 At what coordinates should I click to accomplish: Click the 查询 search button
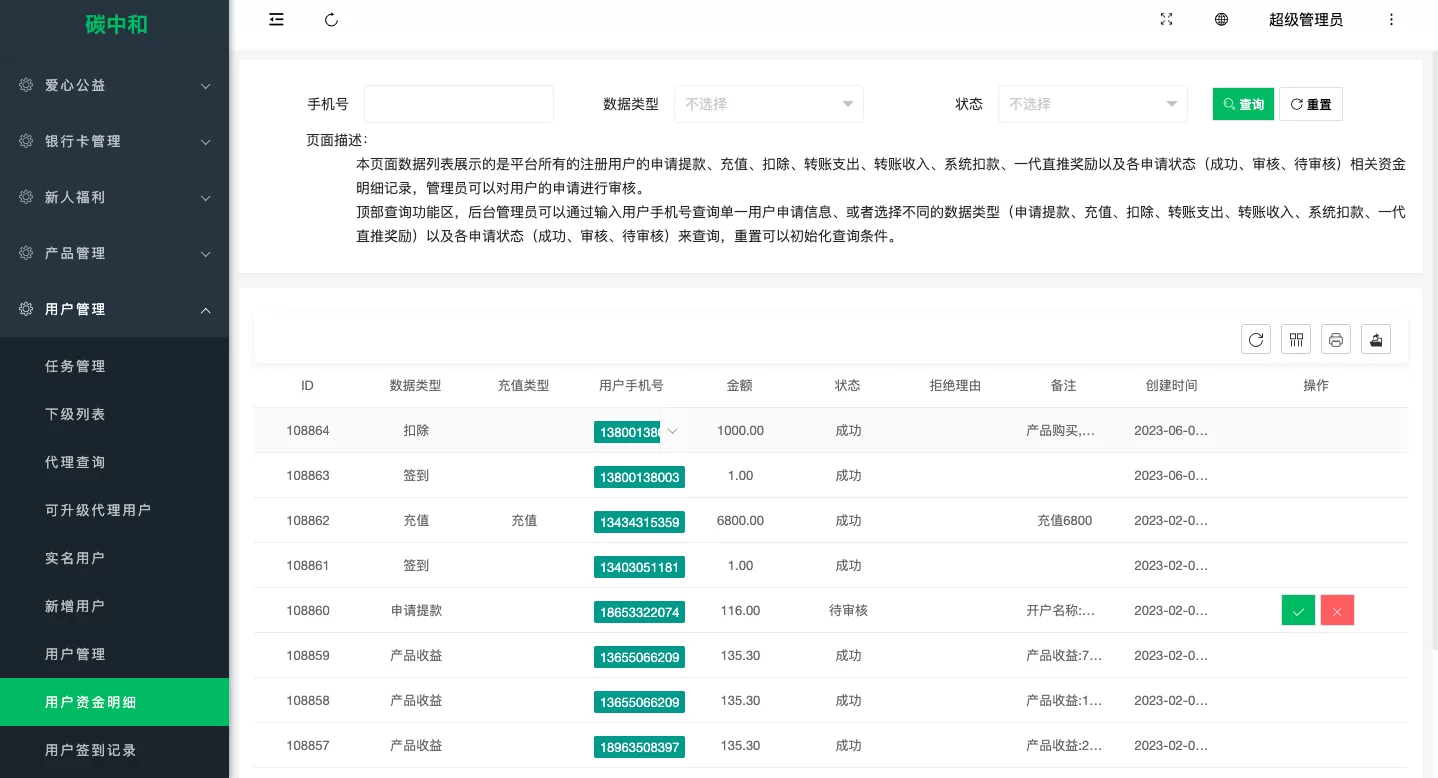point(1243,103)
